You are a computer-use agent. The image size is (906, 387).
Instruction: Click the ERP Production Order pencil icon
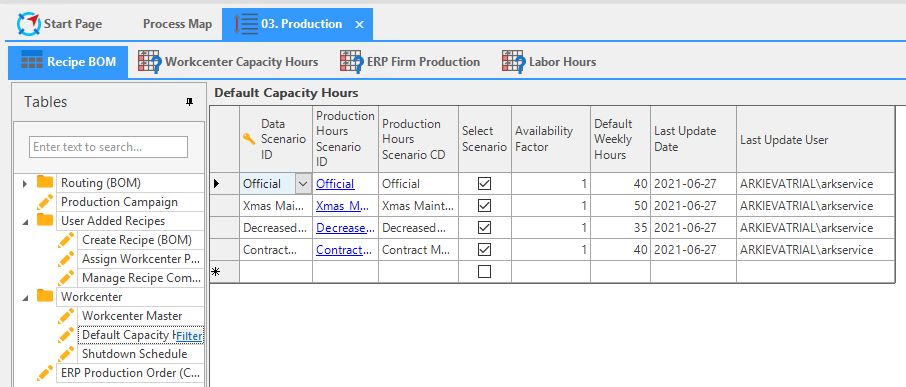pos(45,373)
